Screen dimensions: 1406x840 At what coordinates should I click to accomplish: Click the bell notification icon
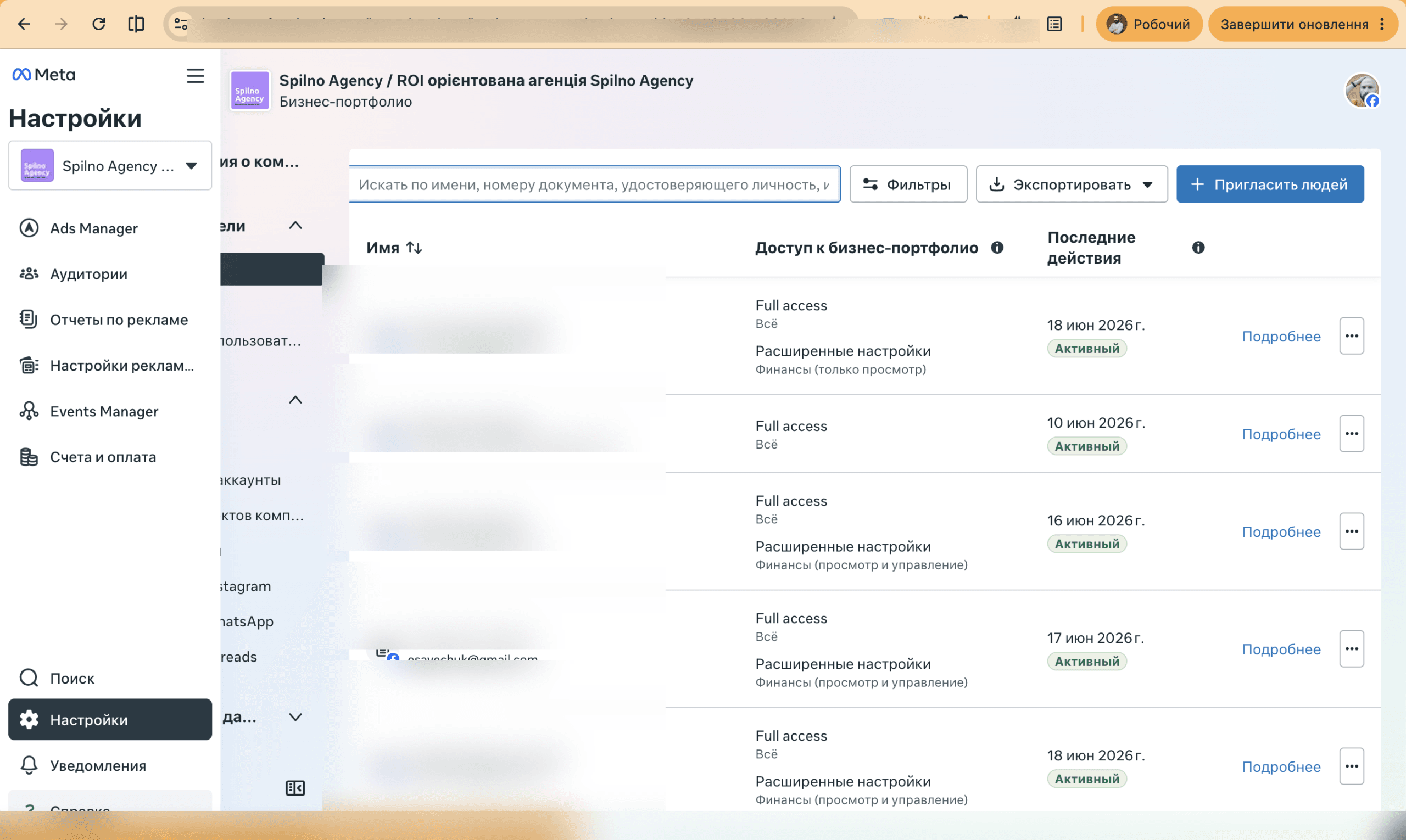[29, 765]
